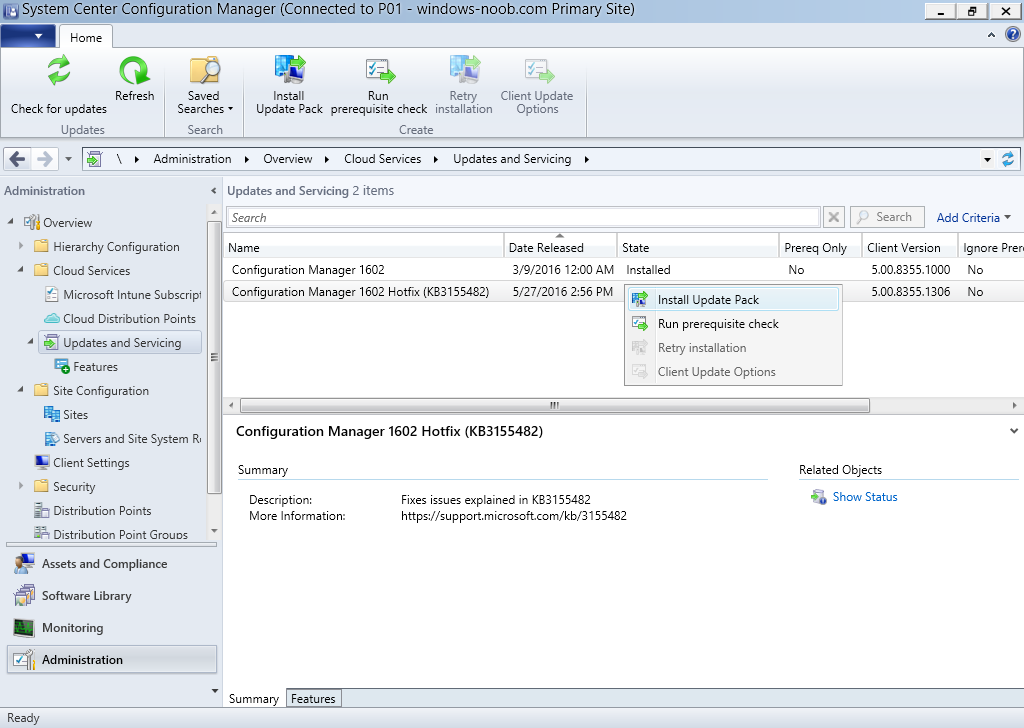
Task: Open the Monitoring workspace
Action: tap(112, 627)
